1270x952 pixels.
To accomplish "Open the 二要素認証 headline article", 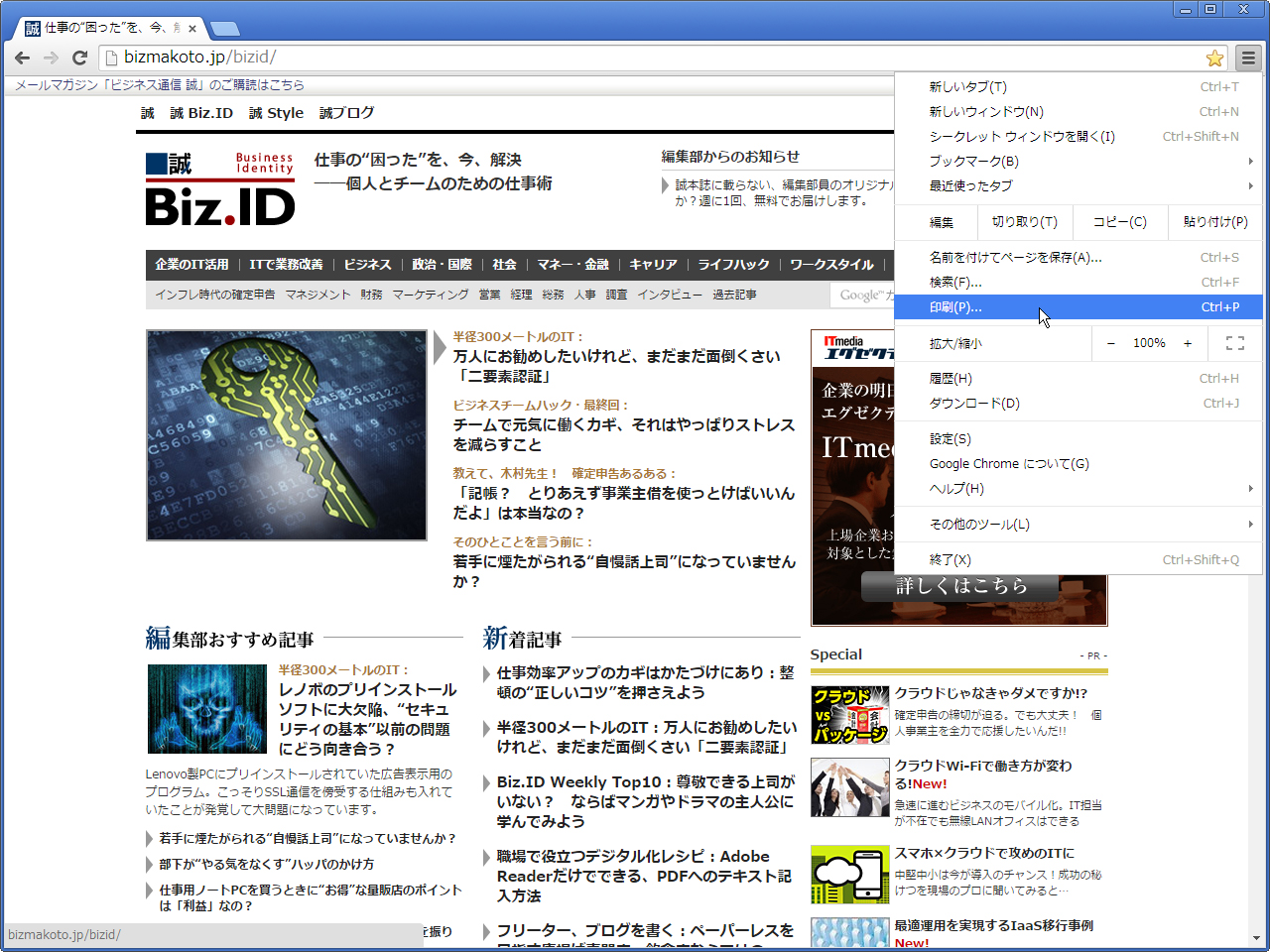I will tap(617, 366).
